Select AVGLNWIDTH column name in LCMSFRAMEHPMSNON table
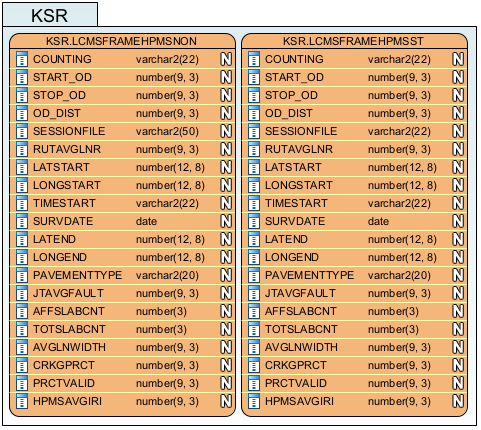Image resolution: width=481 pixels, height=430 pixels. pos(69,347)
